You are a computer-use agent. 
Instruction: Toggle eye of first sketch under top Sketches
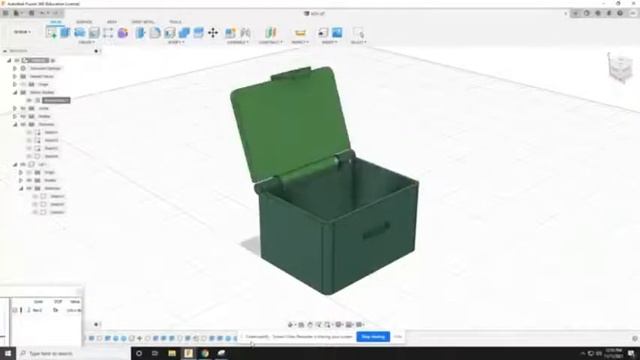pos(29,132)
